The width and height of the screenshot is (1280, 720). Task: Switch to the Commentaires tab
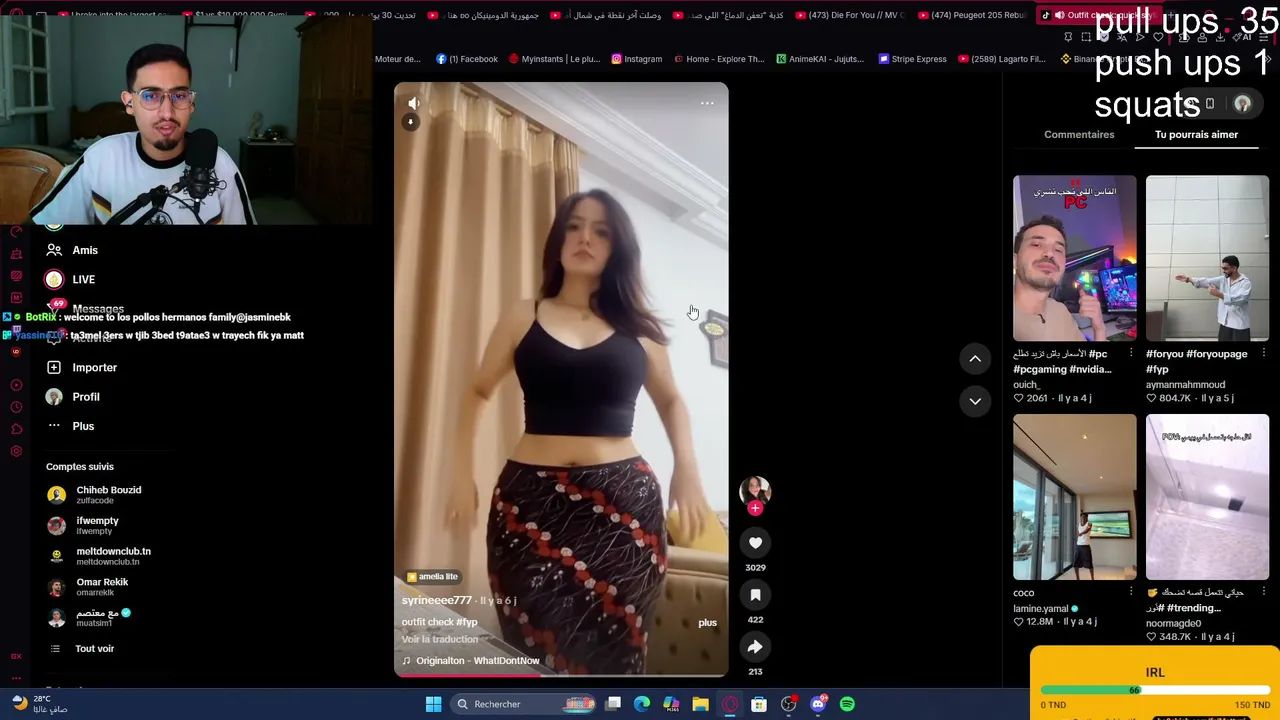point(1079,135)
